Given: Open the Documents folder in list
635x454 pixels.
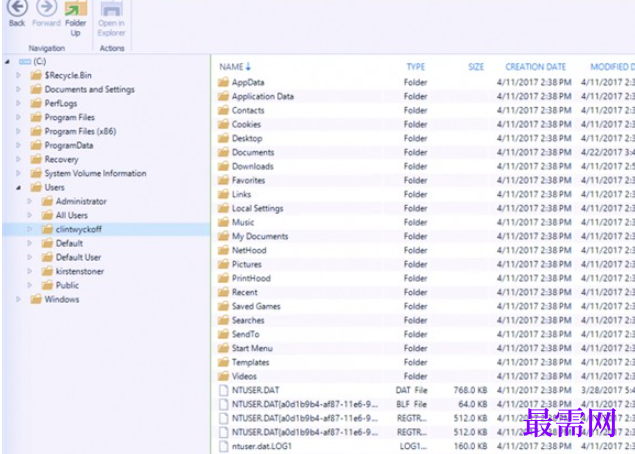Looking at the screenshot, I should [x=253, y=153].
